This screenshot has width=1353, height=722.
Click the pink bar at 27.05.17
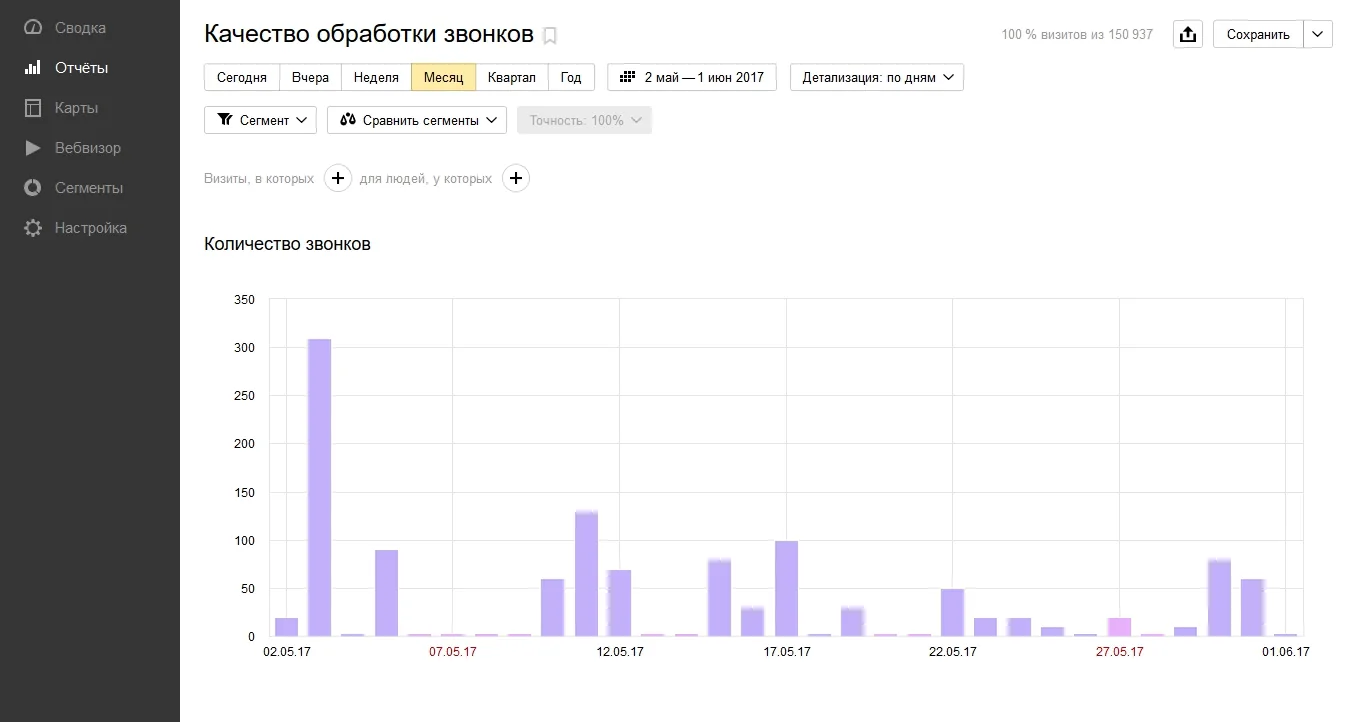[1119, 627]
